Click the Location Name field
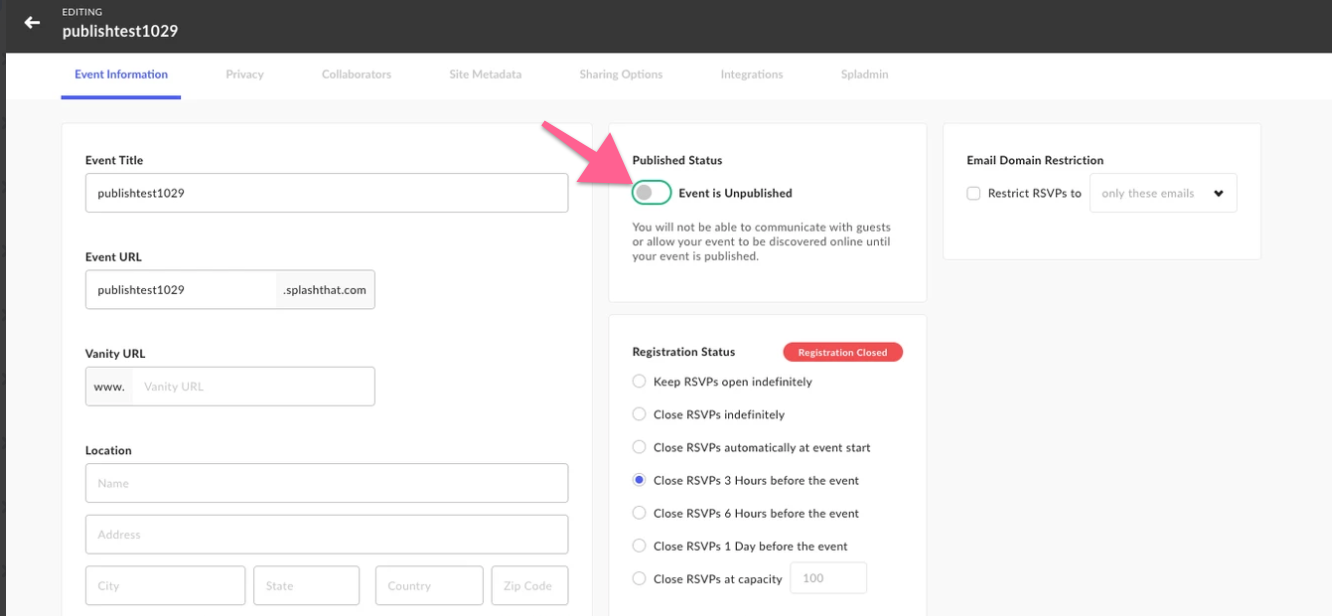 click(327, 483)
